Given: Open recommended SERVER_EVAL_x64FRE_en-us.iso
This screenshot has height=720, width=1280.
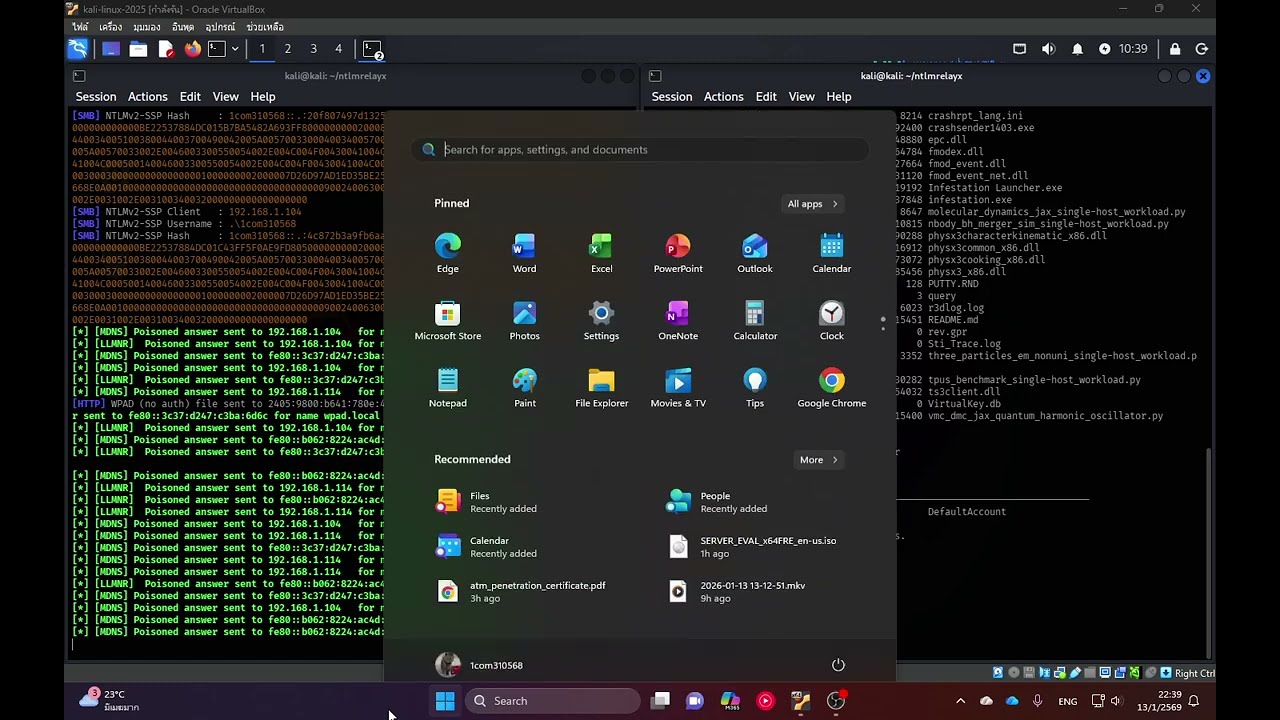Looking at the screenshot, I should coord(753,547).
